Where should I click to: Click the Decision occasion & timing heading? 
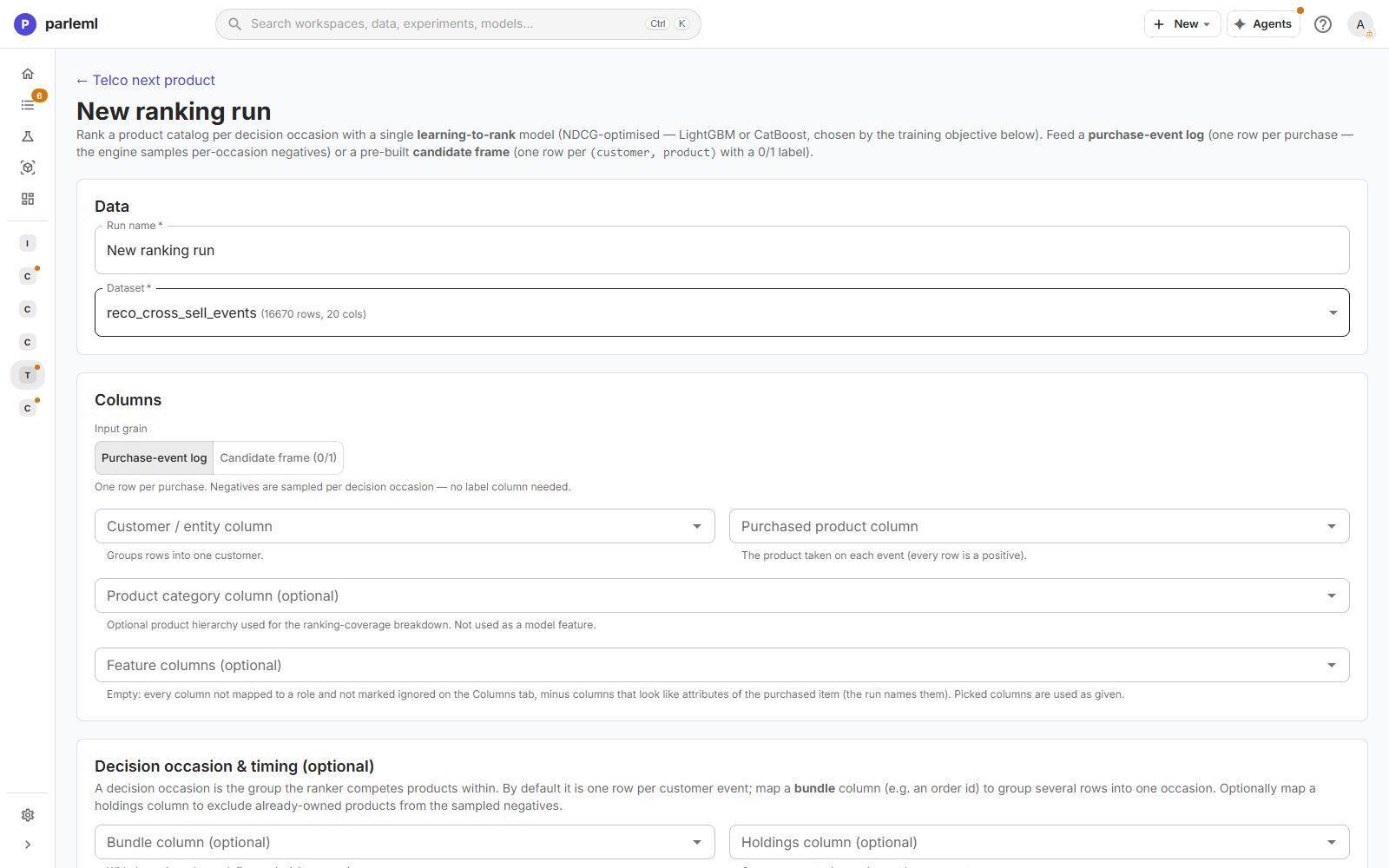234,766
